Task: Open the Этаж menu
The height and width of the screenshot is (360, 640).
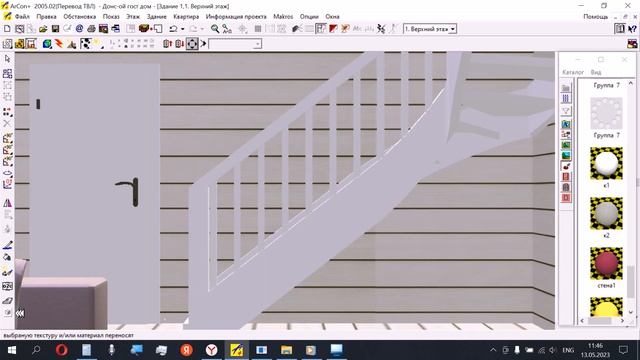Action: point(133,16)
